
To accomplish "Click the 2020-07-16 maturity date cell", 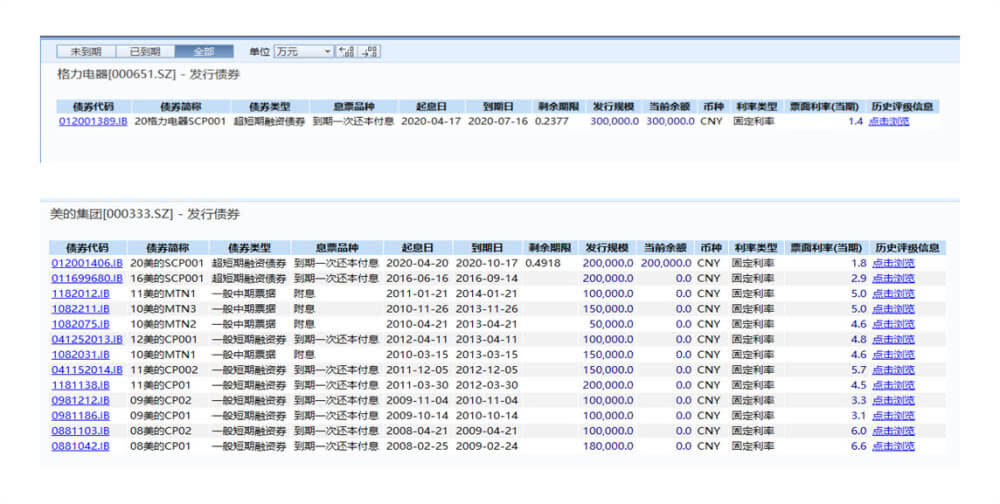I will coord(498,121).
